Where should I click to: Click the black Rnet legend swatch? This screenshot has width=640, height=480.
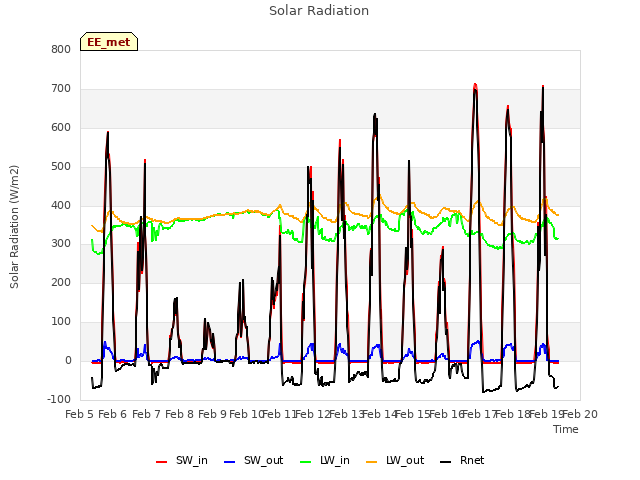[446, 462]
